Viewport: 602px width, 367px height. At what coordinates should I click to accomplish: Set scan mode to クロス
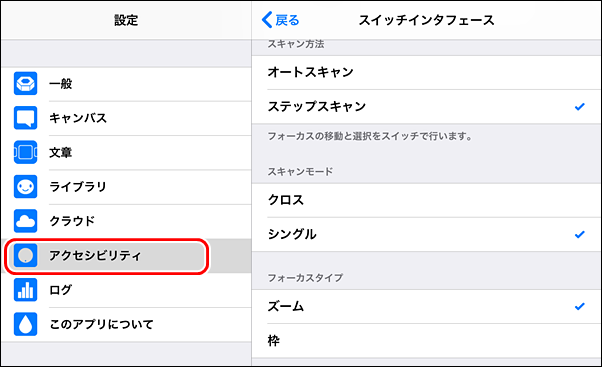pos(427,200)
